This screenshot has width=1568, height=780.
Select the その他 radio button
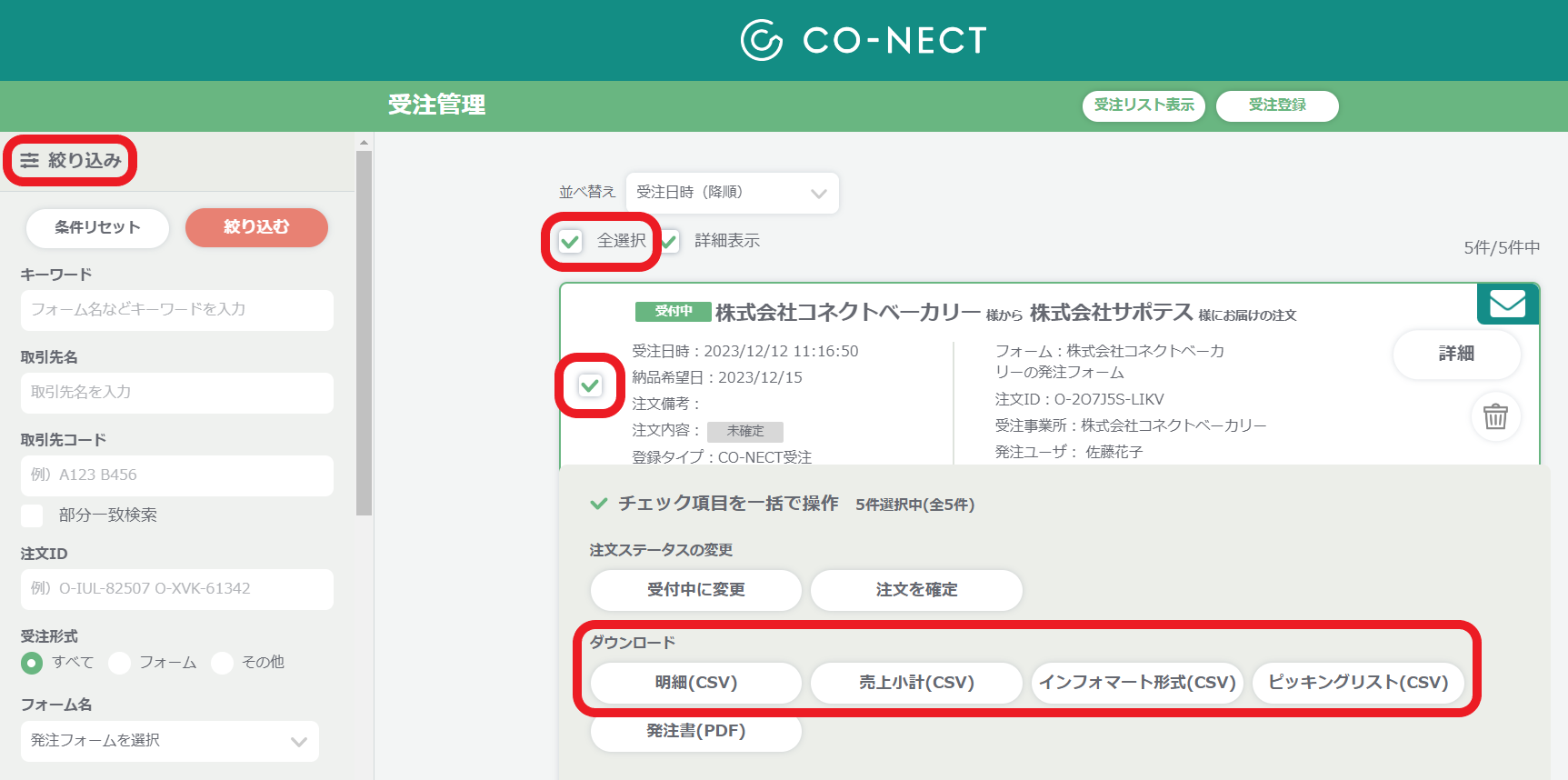(222, 663)
